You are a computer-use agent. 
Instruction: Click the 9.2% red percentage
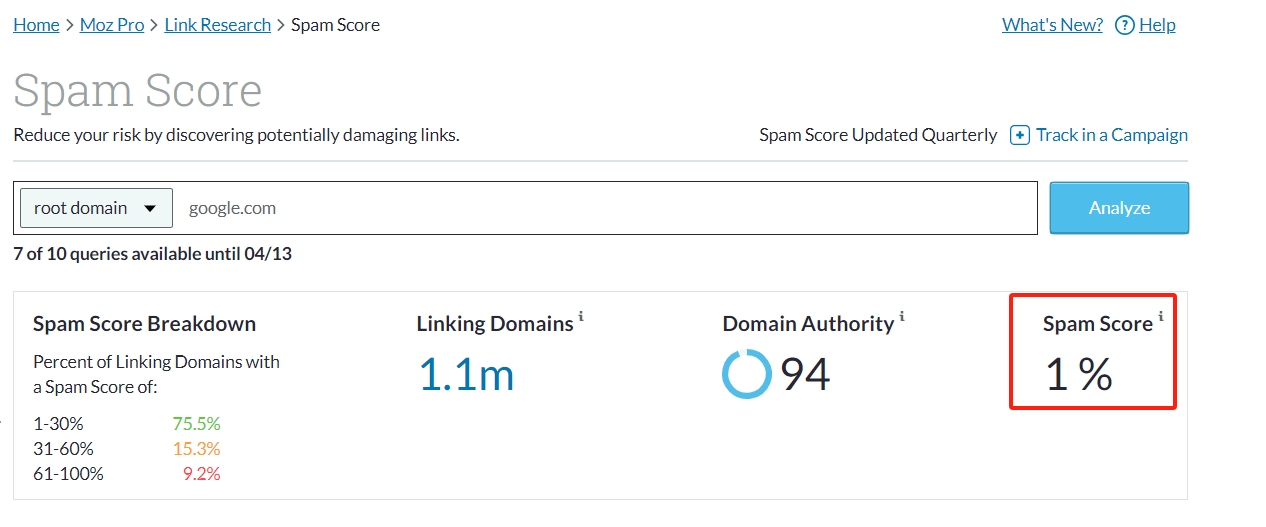coord(201,474)
